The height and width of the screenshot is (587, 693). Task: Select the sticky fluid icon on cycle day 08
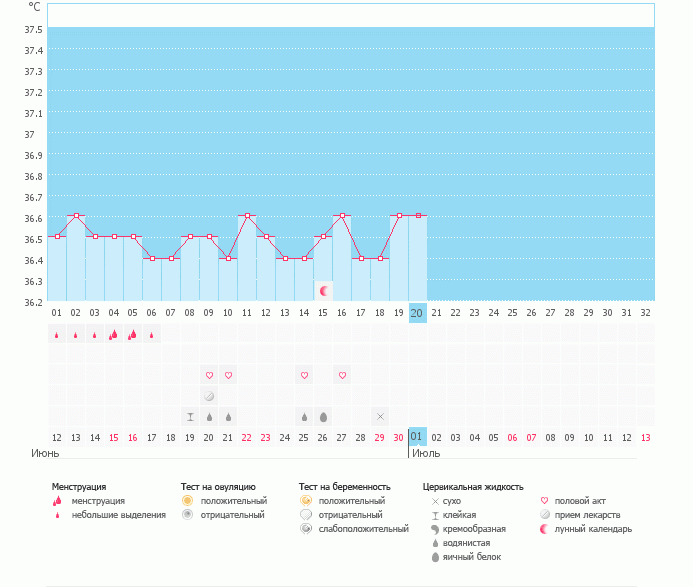coord(189,416)
